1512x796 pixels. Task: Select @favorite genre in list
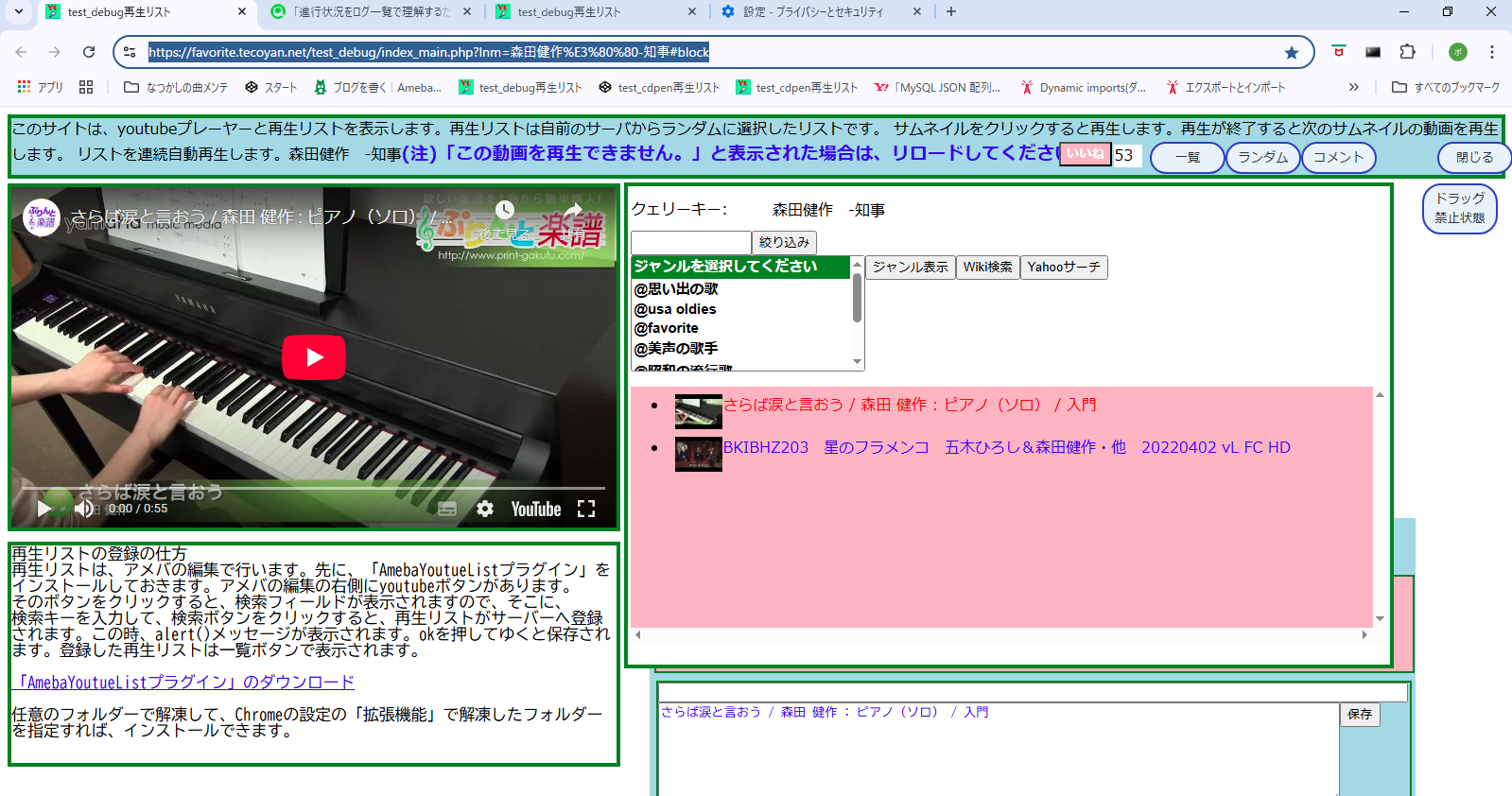(x=741, y=328)
